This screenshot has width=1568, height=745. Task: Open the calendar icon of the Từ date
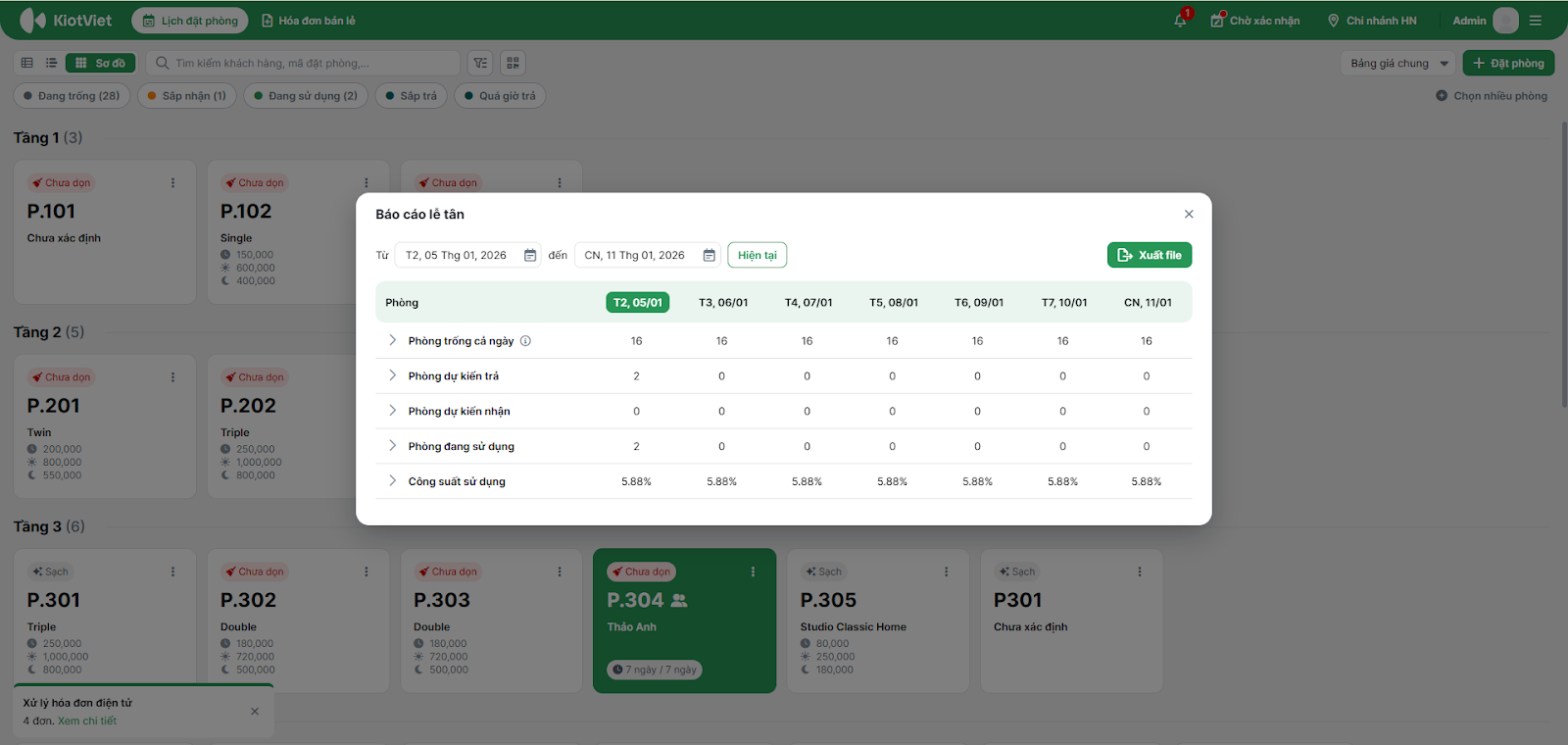[530, 255]
